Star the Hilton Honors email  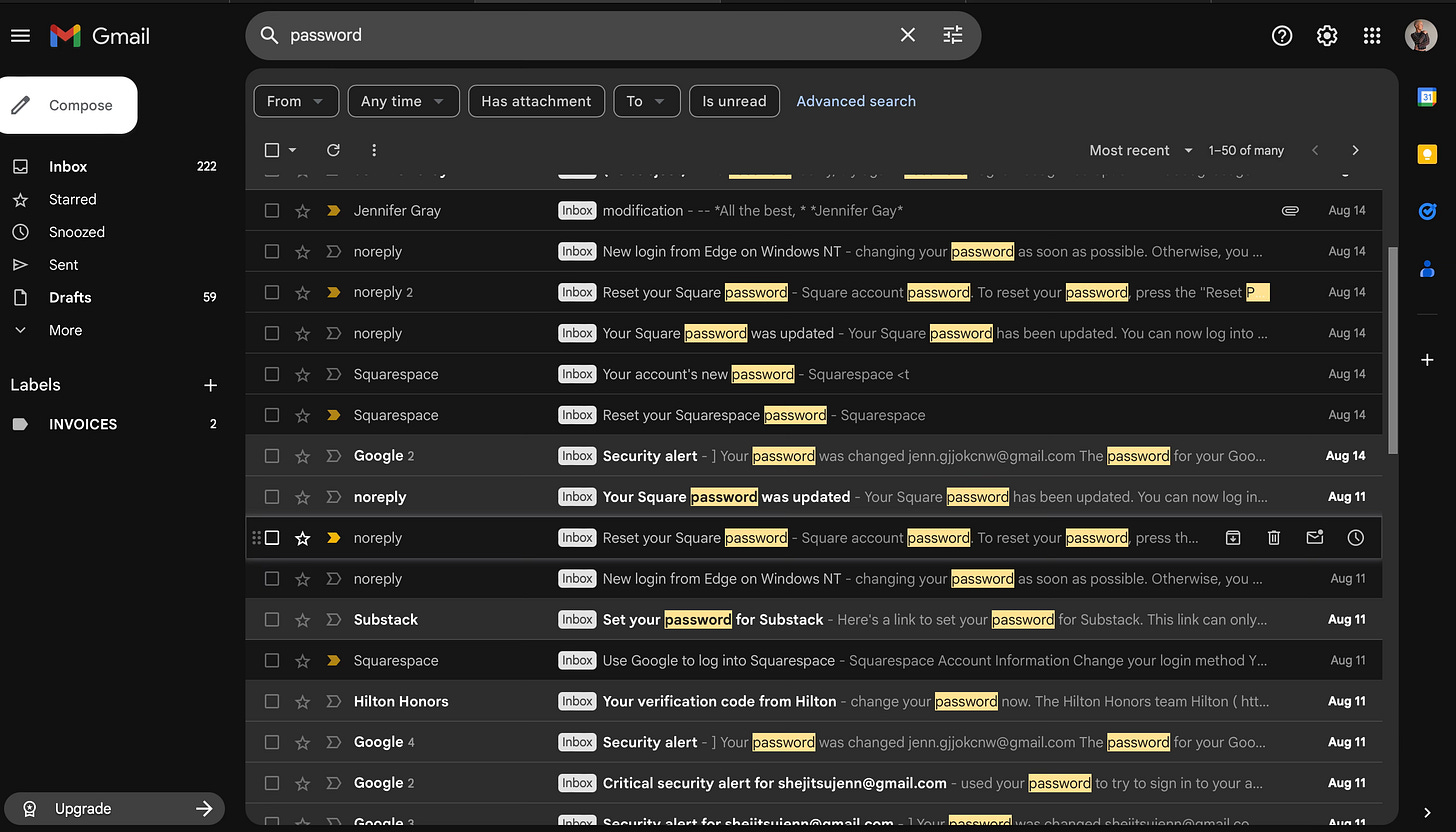pos(303,702)
